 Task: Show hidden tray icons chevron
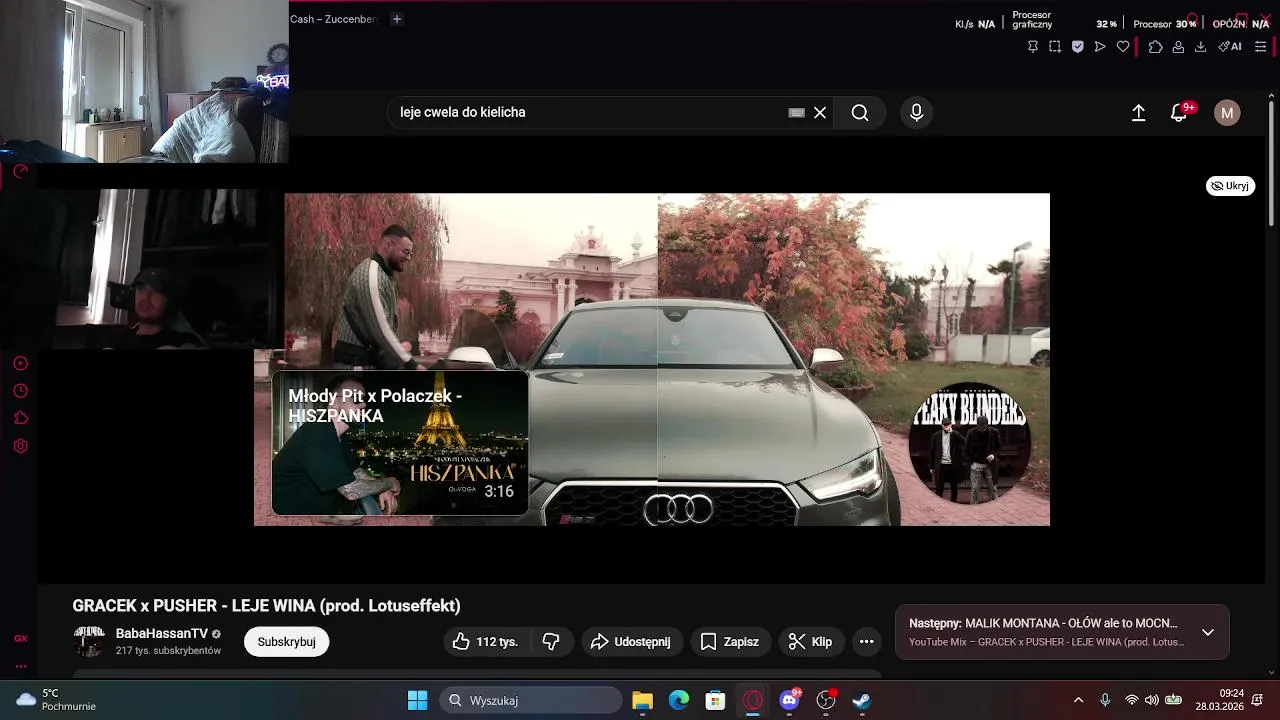pyautogui.click(x=1078, y=700)
